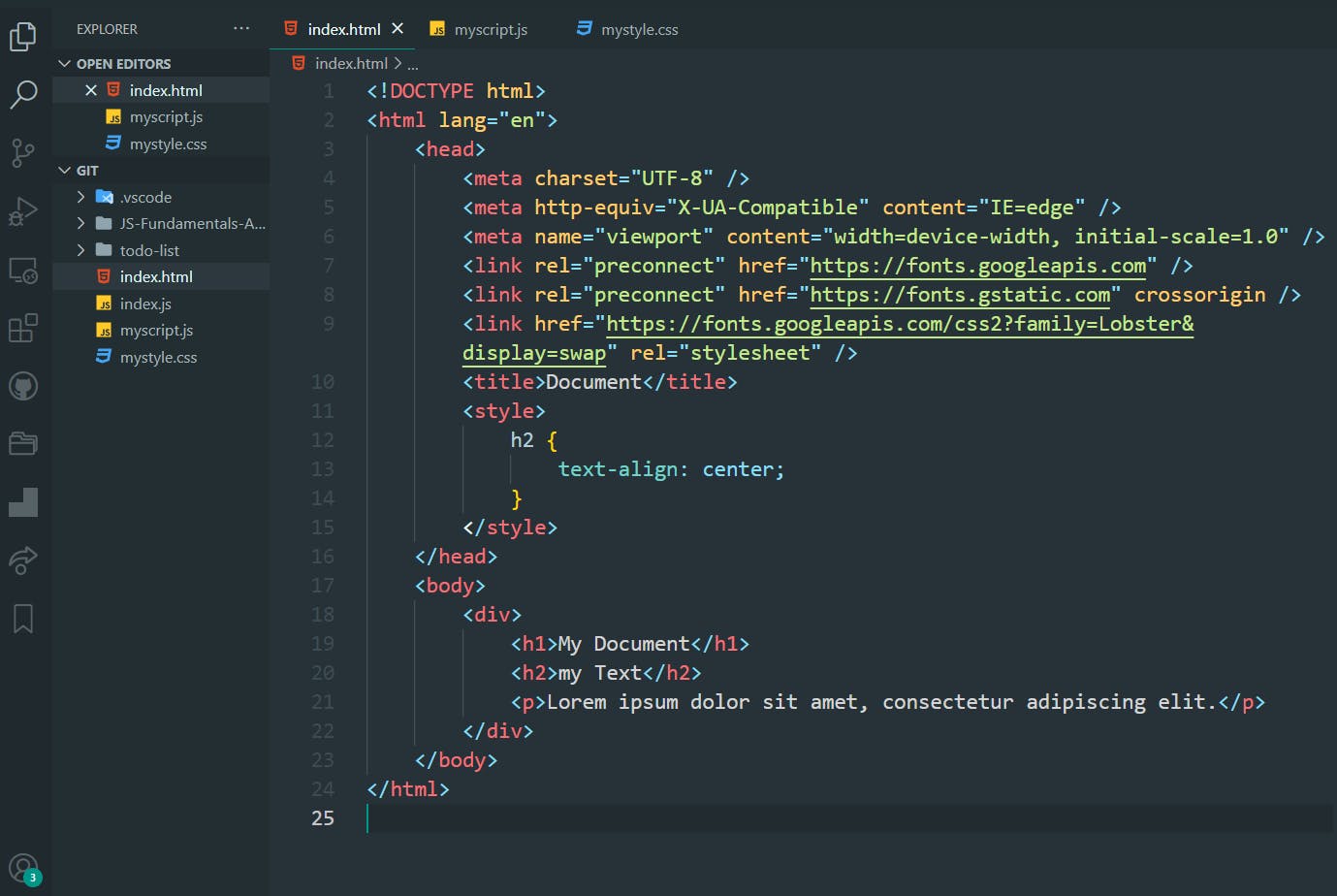Open the Live Share view
Viewport: 1337px width, 896px height.
pyautogui.click(x=22, y=560)
